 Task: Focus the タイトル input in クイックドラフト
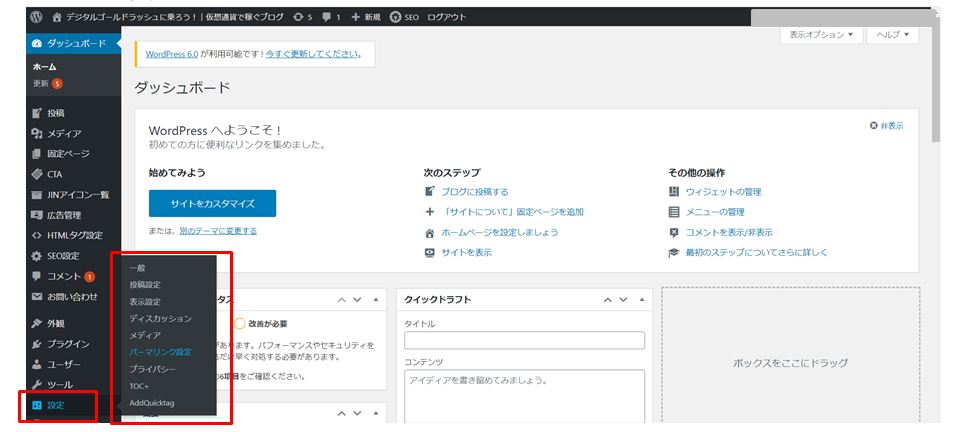[524, 340]
